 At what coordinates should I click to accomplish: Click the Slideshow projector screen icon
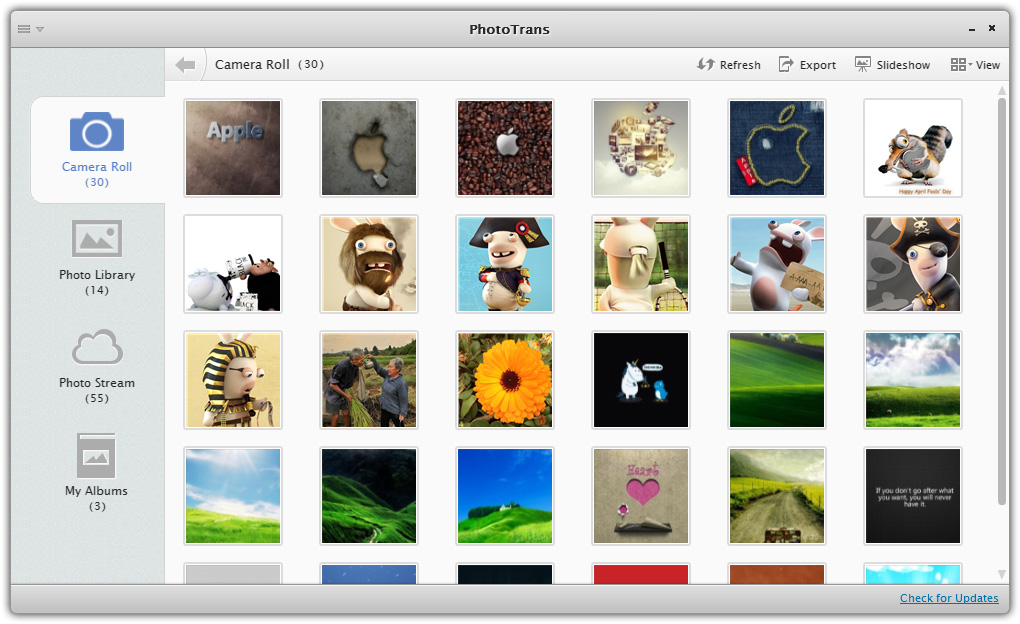pos(863,64)
